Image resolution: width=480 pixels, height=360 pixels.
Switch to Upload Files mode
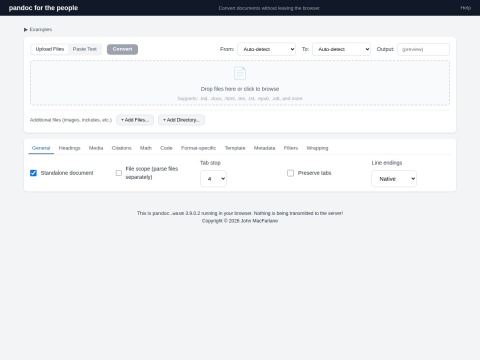pyautogui.click(x=50, y=49)
